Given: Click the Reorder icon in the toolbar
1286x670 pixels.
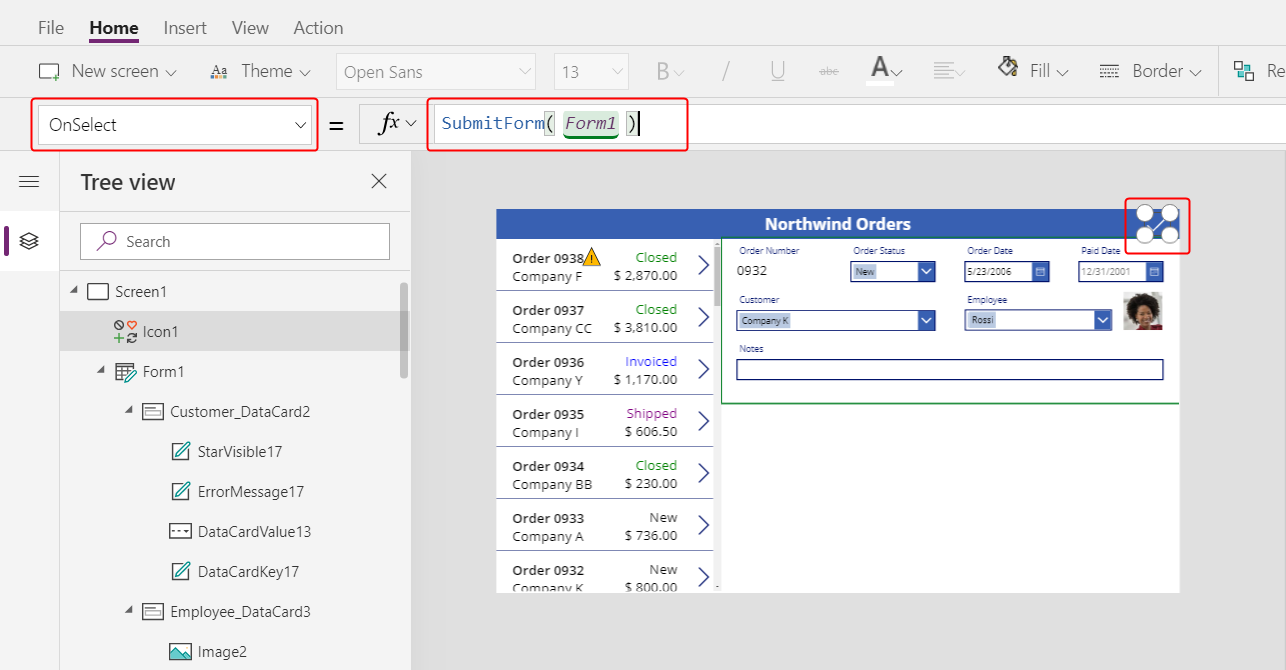Looking at the screenshot, I should (x=1244, y=70).
